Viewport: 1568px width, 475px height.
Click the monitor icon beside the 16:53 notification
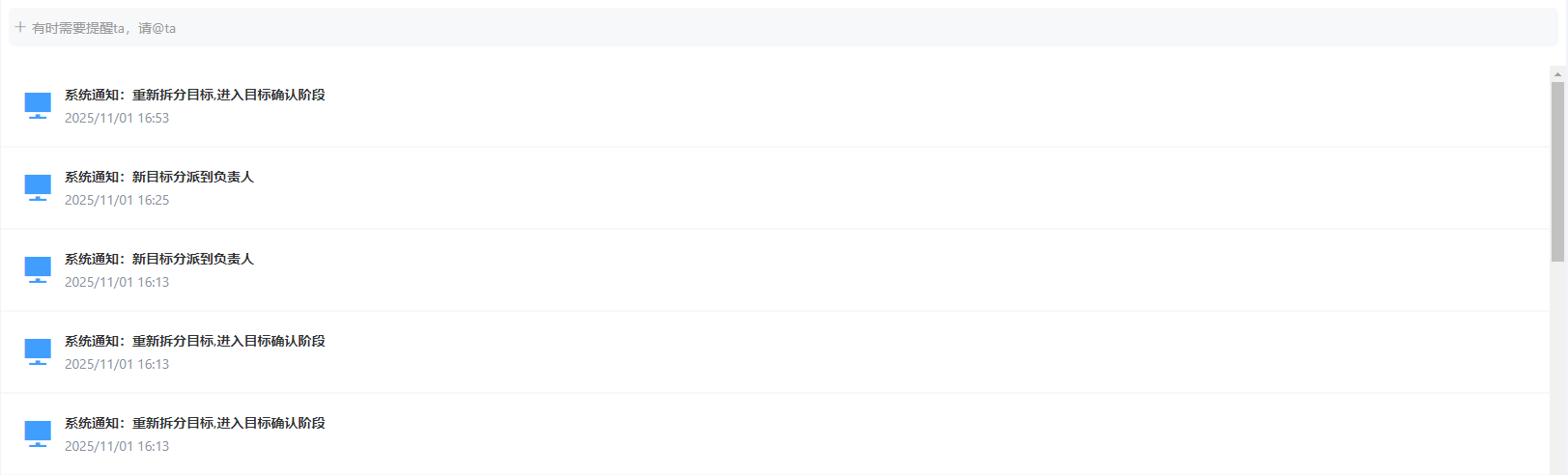point(38,105)
